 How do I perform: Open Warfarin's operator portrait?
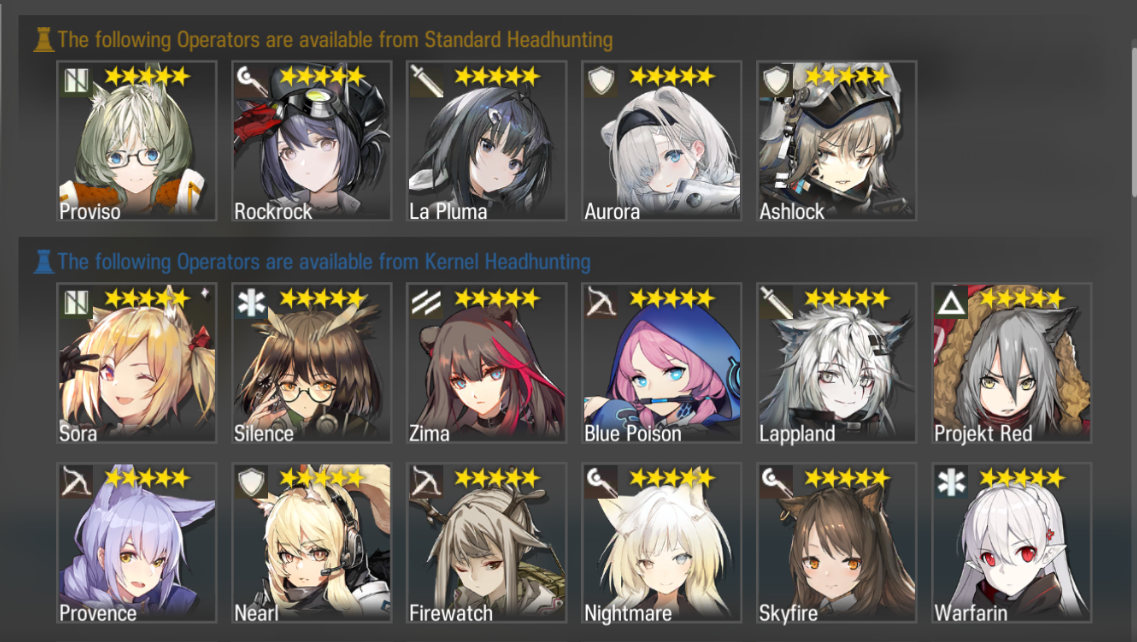coord(1012,543)
